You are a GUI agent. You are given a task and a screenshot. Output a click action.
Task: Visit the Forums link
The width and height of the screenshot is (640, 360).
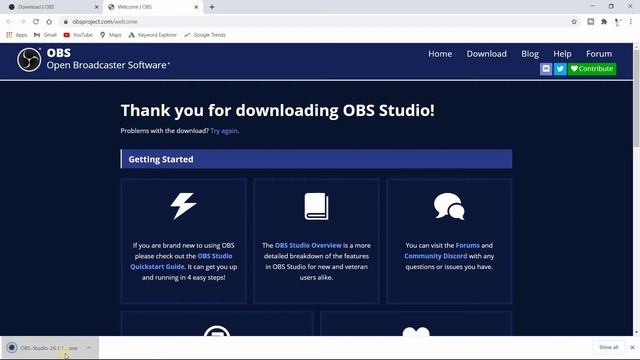[x=467, y=245]
